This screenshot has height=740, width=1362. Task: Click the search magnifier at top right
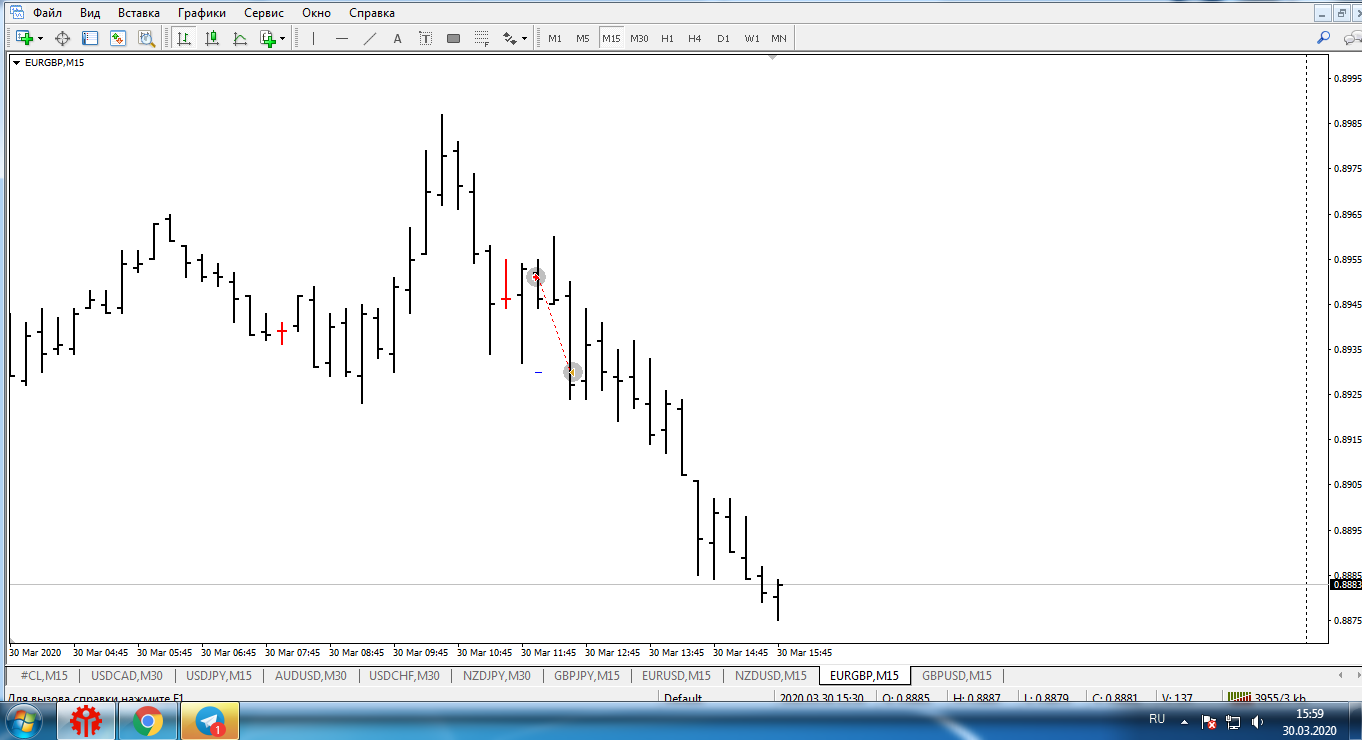[1323, 38]
